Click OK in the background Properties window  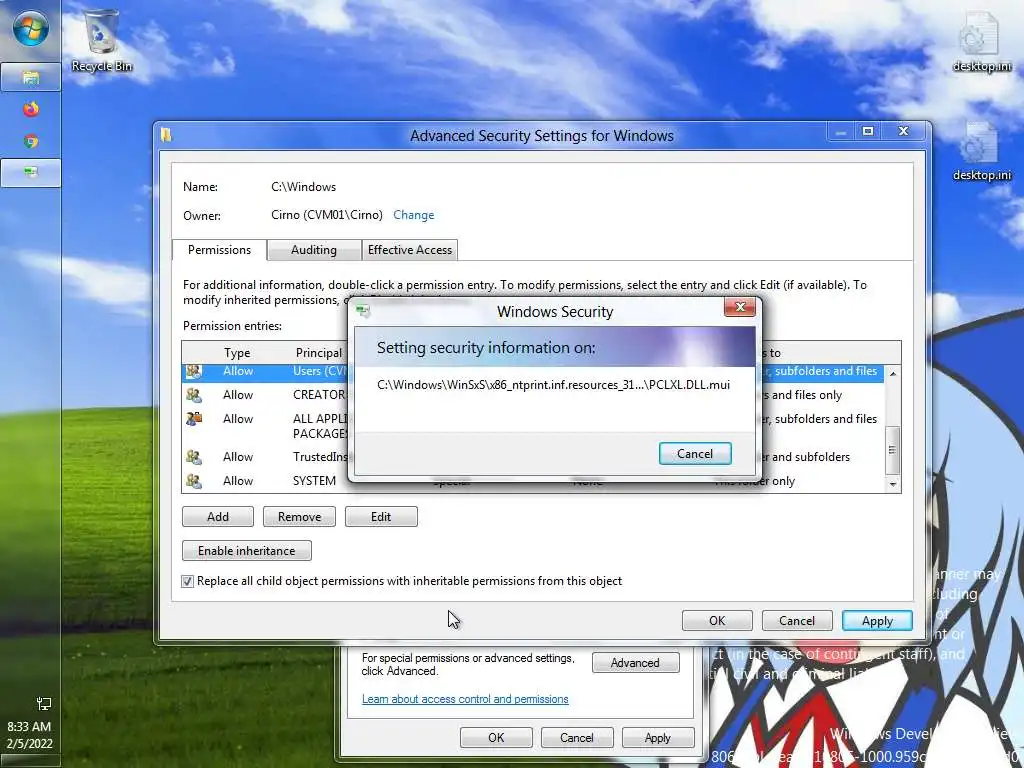tap(496, 737)
